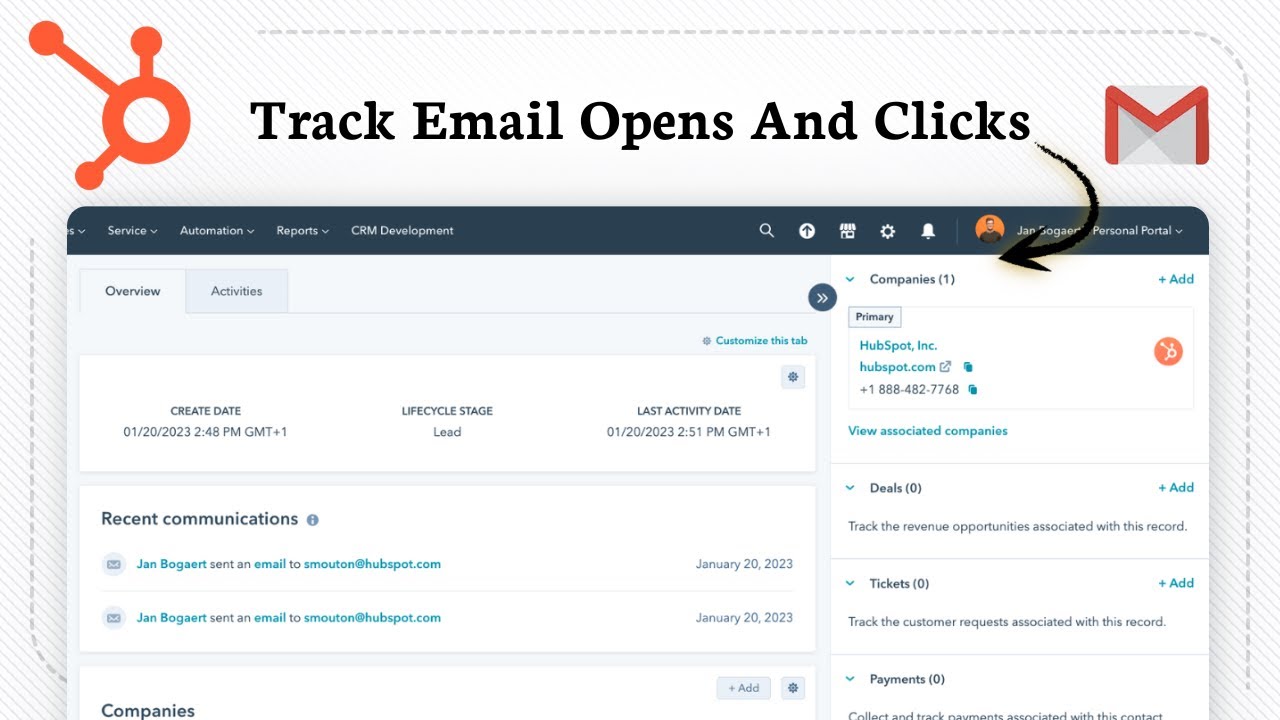Click the email link in the first communication row
The width and height of the screenshot is (1280, 720).
270,564
